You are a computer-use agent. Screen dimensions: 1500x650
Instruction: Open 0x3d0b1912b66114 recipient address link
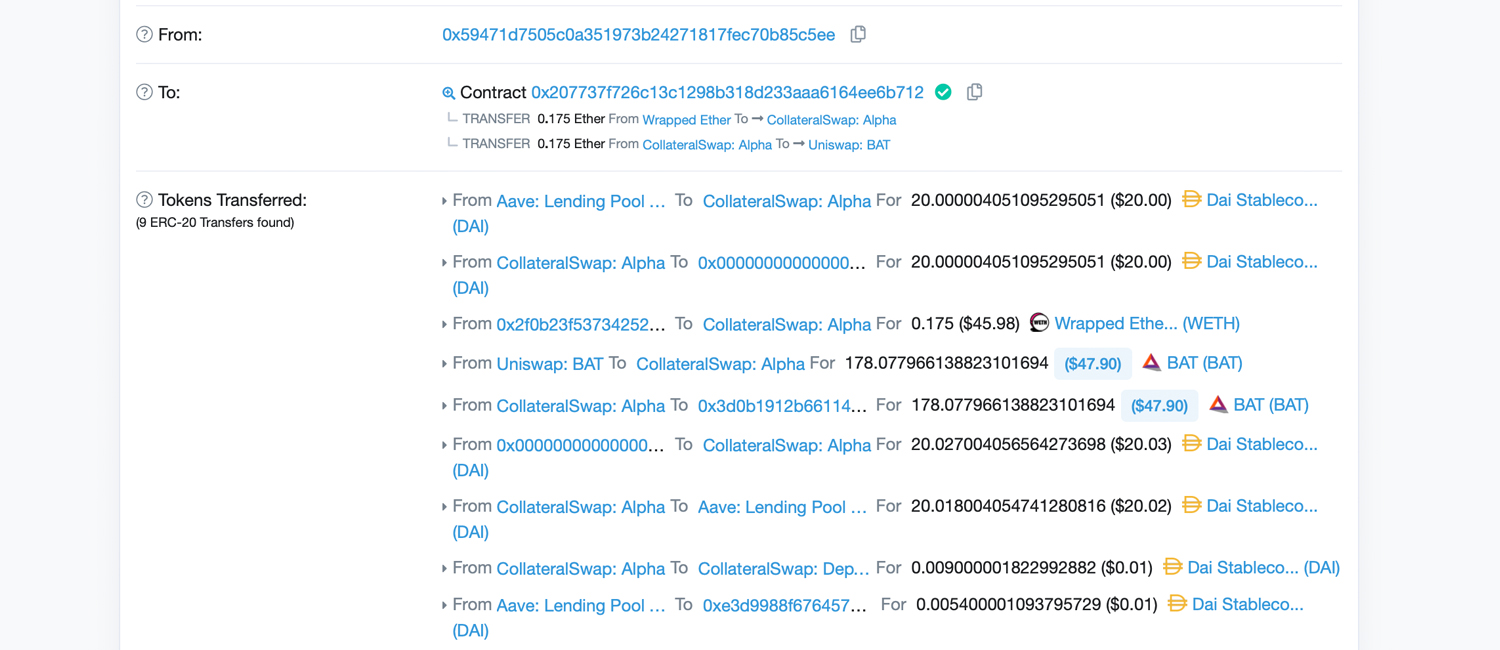point(781,406)
